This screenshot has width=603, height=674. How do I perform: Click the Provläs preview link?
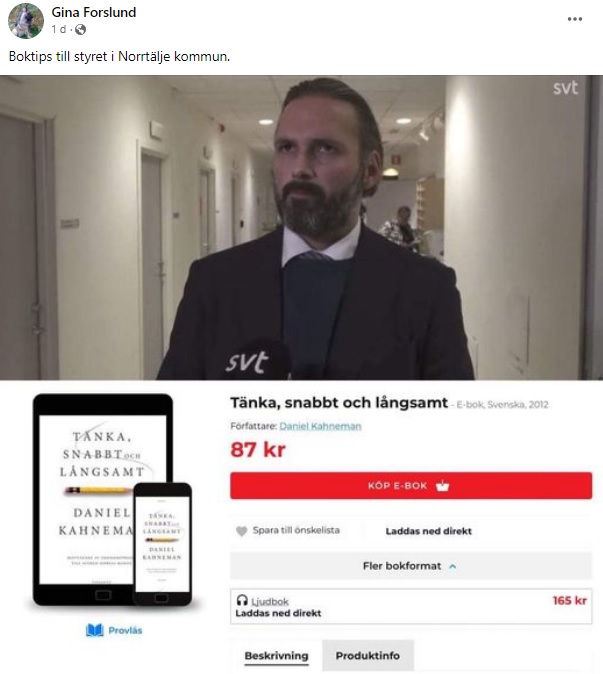(125, 631)
